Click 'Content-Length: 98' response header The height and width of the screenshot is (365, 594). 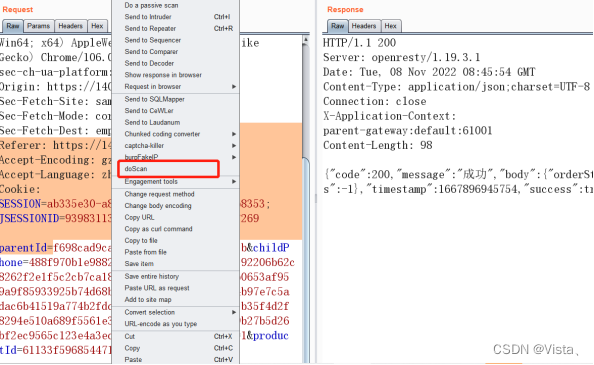click(378, 145)
